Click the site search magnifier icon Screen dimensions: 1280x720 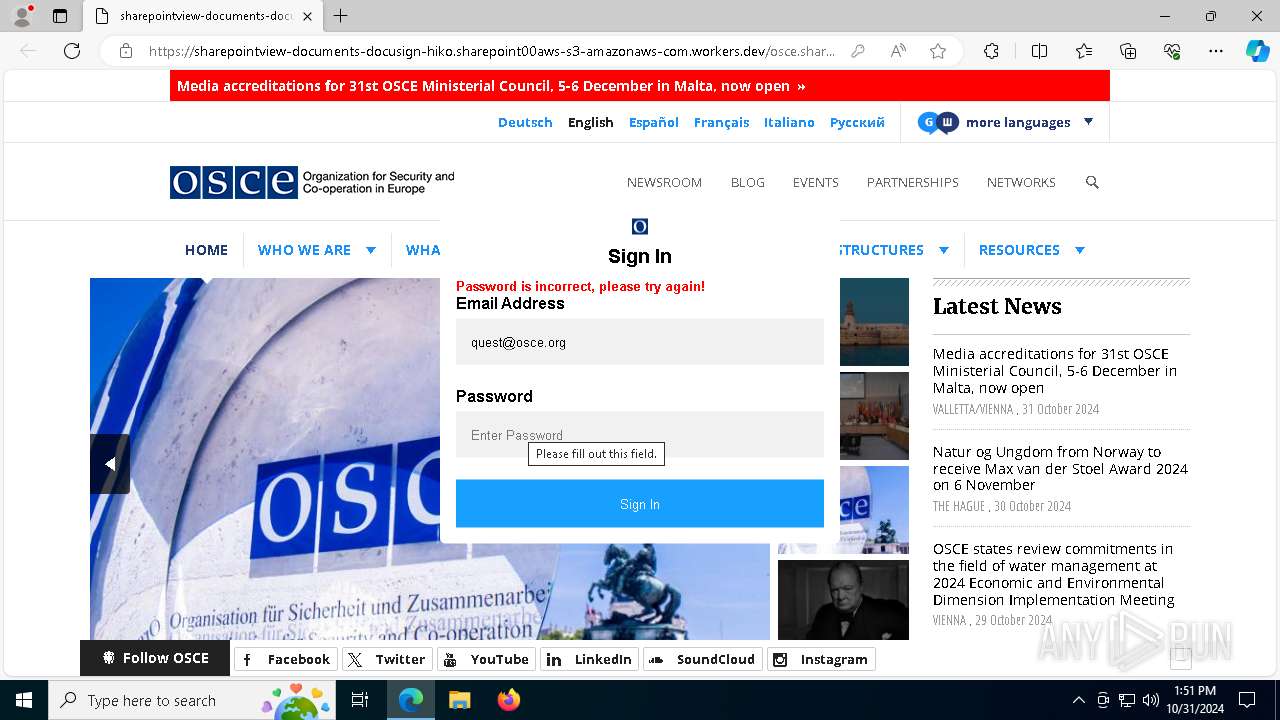click(x=1092, y=182)
